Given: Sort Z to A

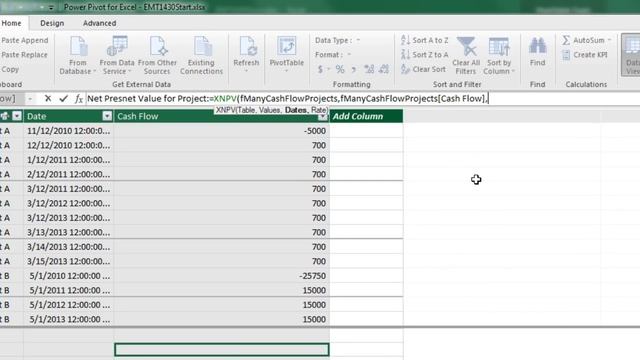Looking at the screenshot, I should coord(424,54).
